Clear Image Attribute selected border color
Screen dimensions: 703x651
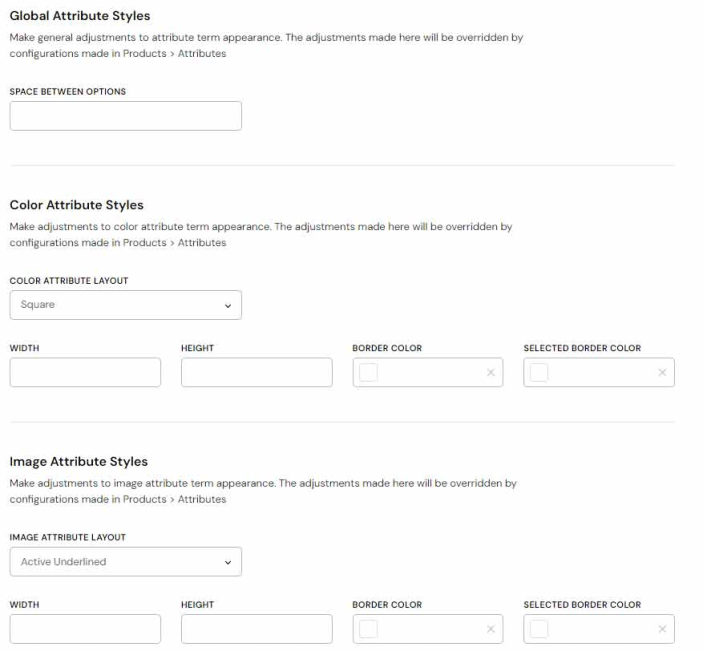[x=662, y=629]
